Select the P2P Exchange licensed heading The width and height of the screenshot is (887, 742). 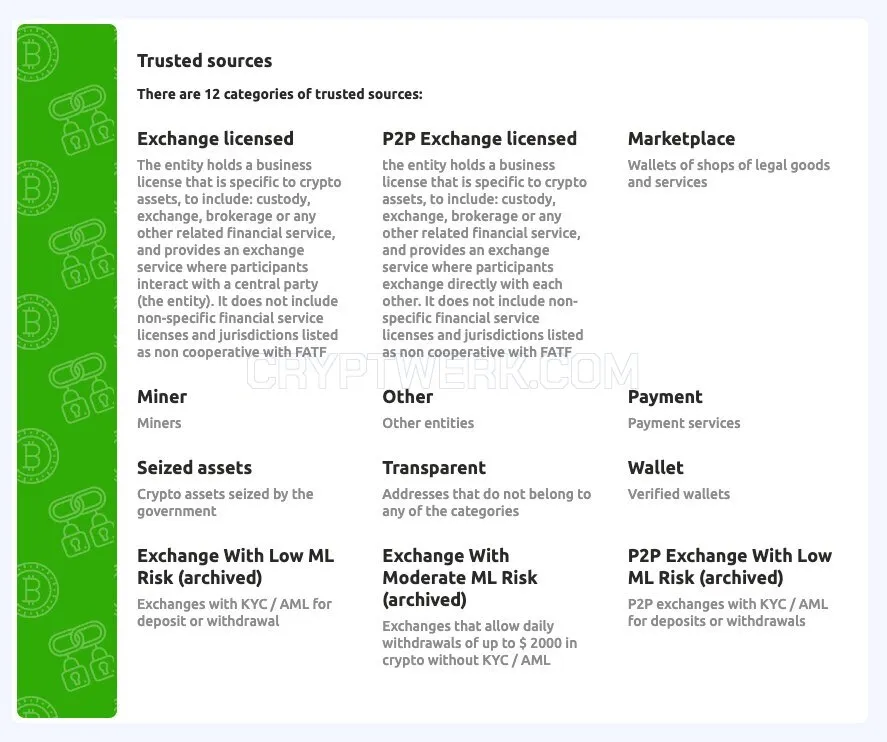coord(479,139)
